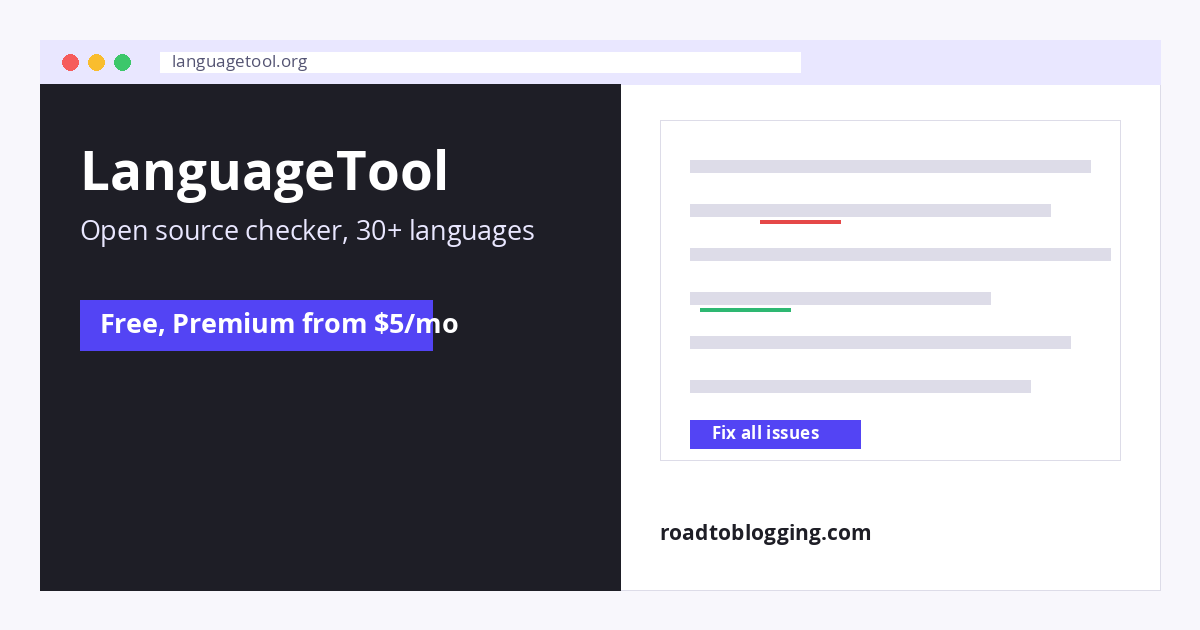Click the LanguageTool heading
1200x630 pixels.
265,171
